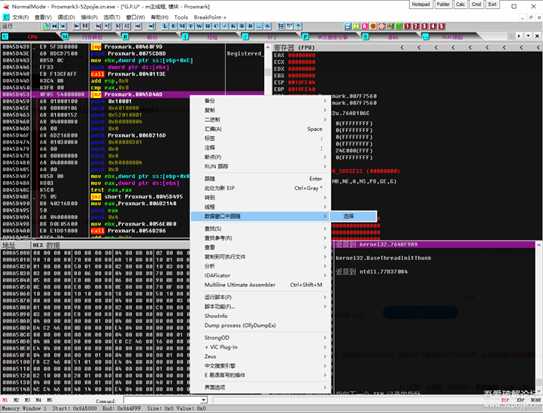This screenshot has height=413, width=543.
Task: Open the Notepad quick-launch button
Action: pyautogui.click(x=421, y=4)
